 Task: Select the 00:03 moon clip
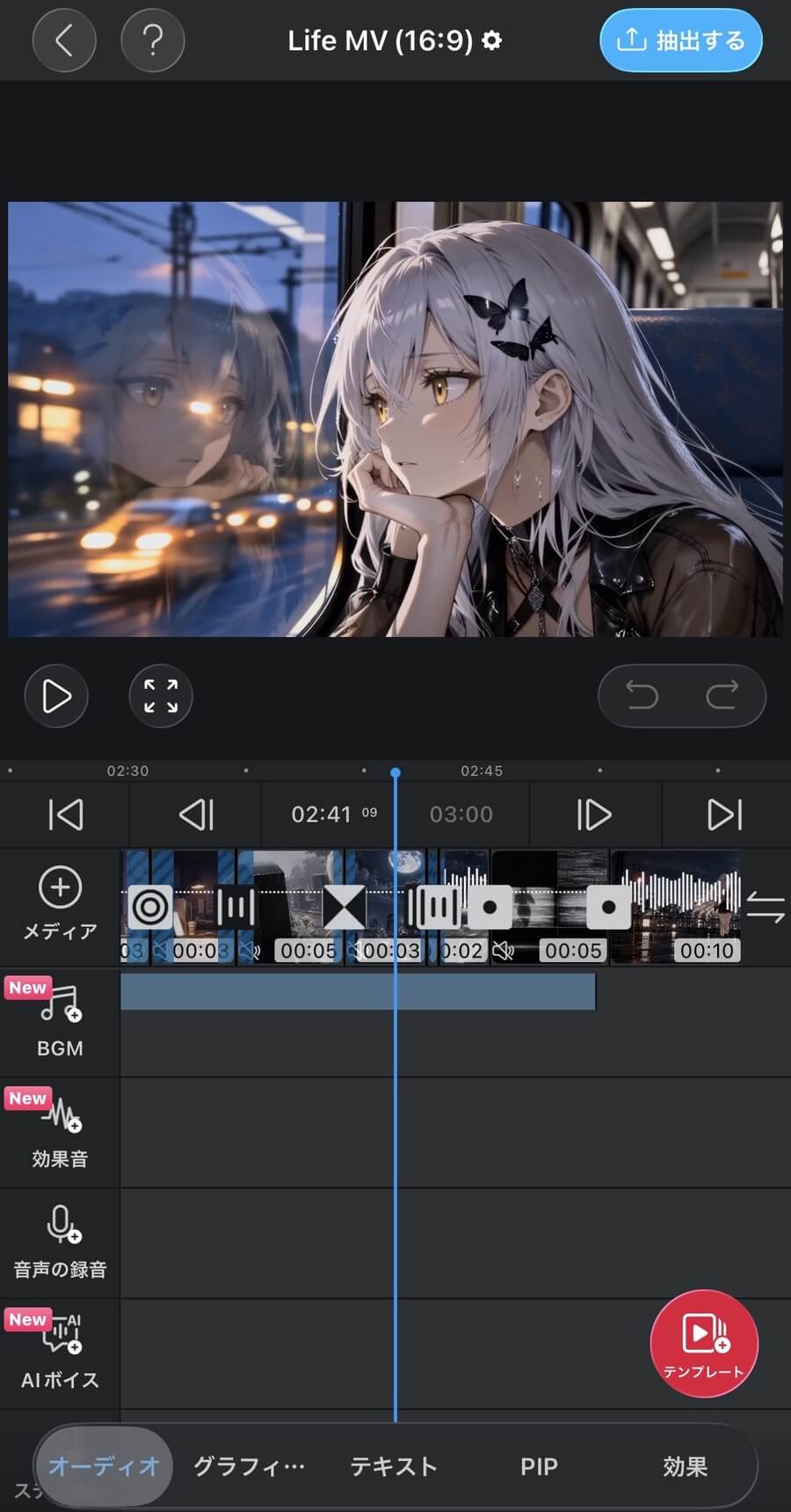coord(387,907)
